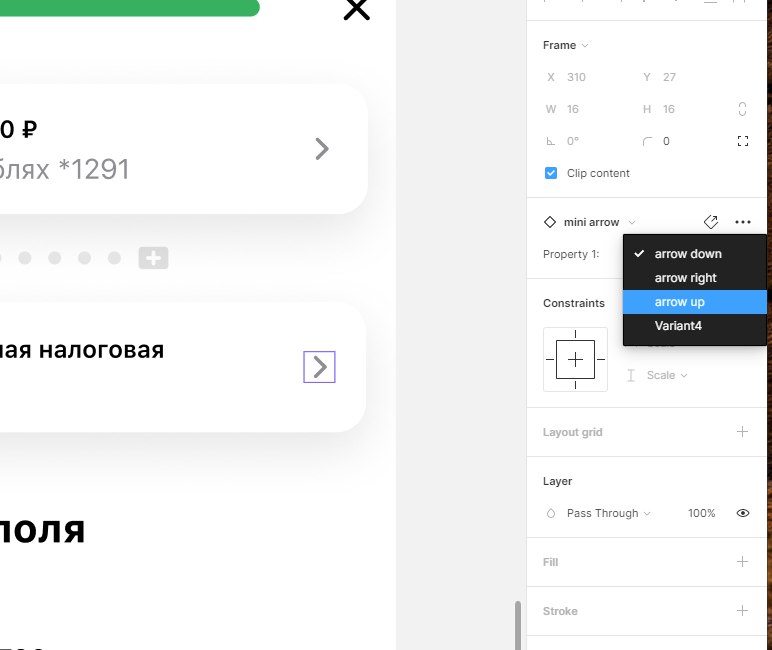Viewport: 772px width, 650px height.
Task: Click the constraints box widget
Action: point(575,359)
